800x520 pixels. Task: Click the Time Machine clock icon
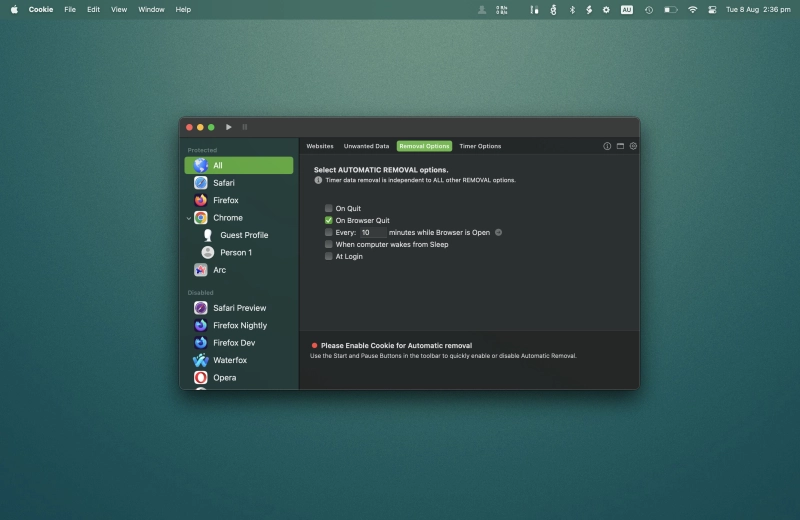coord(648,9)
